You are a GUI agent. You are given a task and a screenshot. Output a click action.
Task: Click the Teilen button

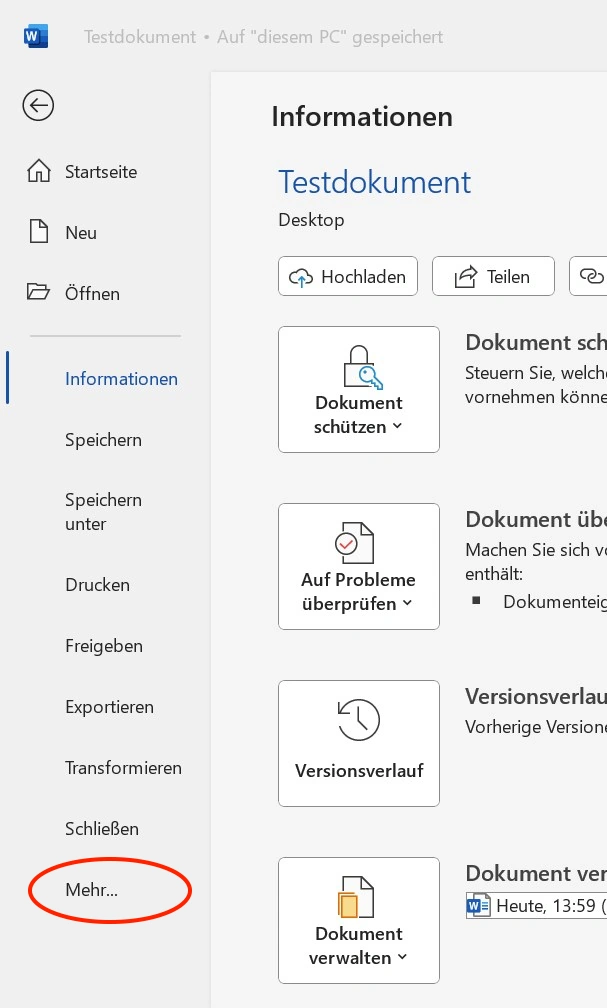pos(493,277)
